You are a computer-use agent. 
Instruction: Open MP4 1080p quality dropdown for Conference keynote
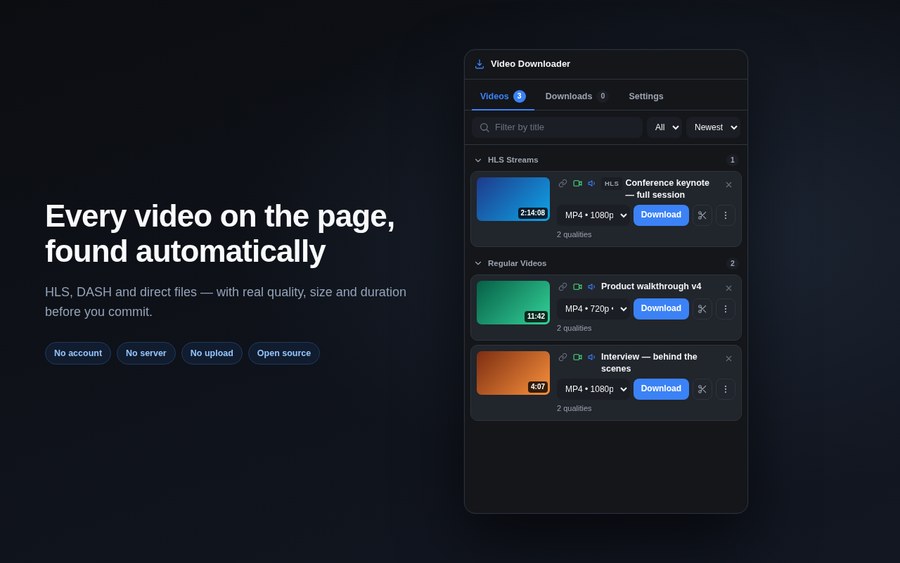click(x=594, y=215)
